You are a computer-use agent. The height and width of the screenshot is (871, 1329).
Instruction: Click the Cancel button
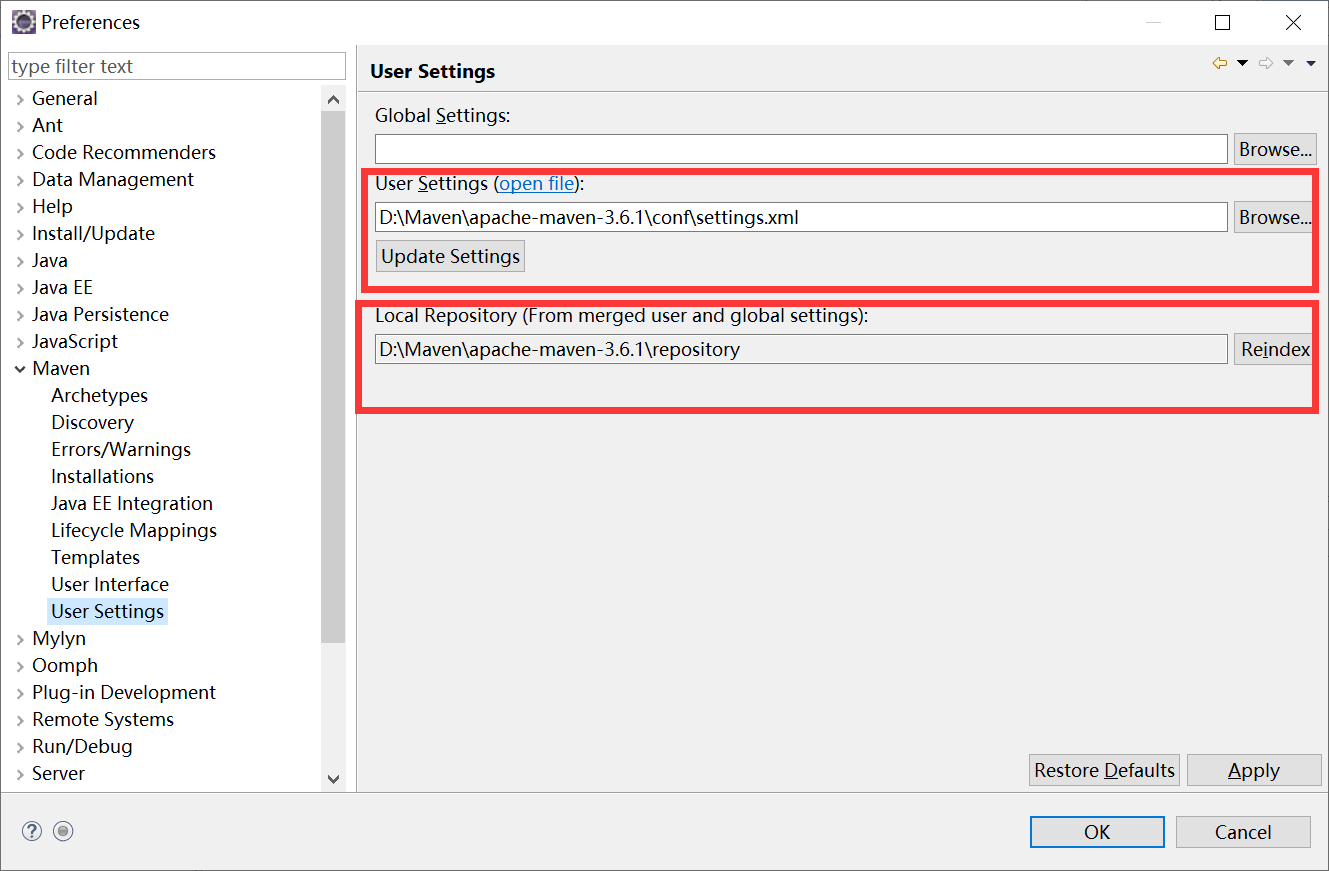point(1243,832)
